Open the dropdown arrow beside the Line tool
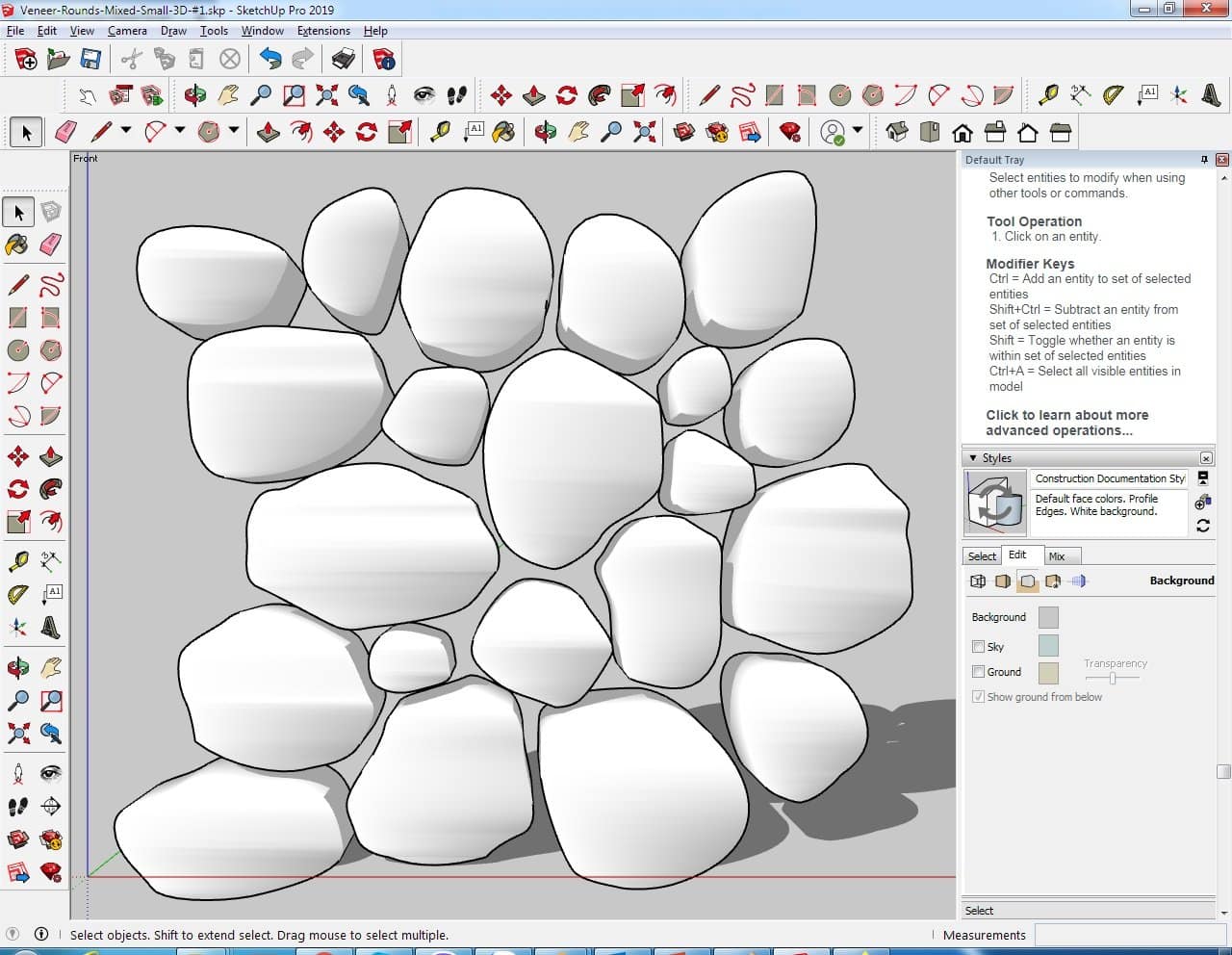The width and height of the screenshot is (1232, 955). [x=125, y=131]
